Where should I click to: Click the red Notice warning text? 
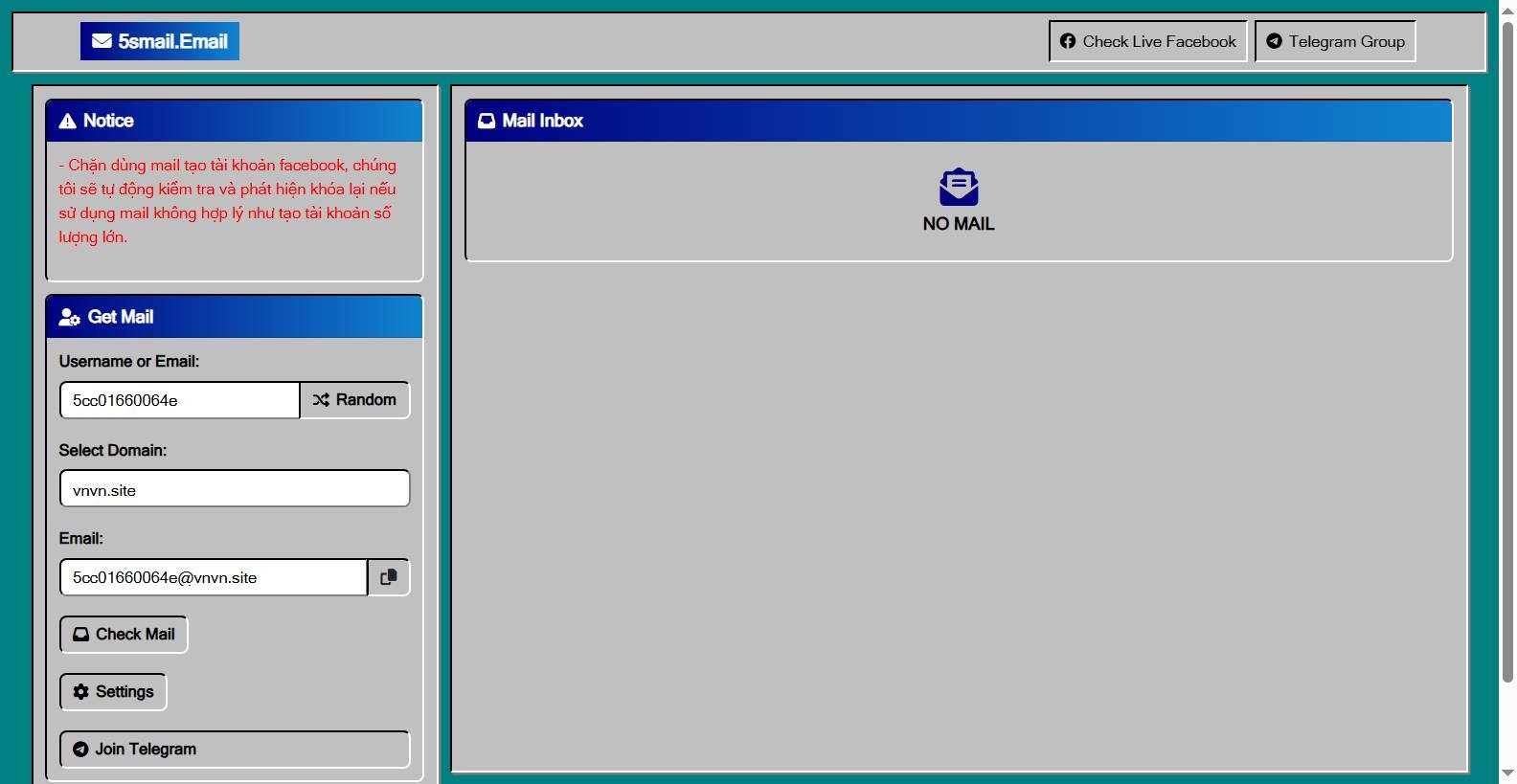(227, 201)
